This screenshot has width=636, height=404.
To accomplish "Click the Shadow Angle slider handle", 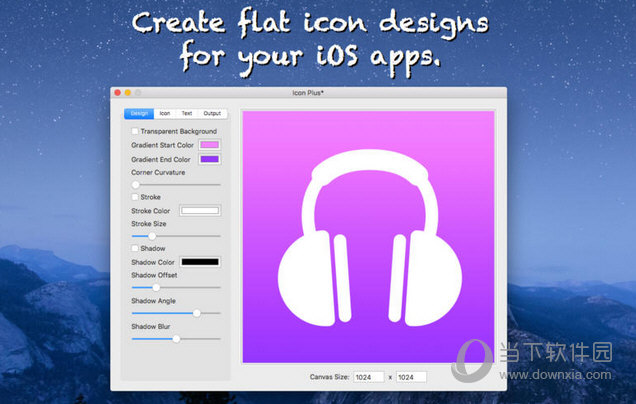I will coord(197,313).
